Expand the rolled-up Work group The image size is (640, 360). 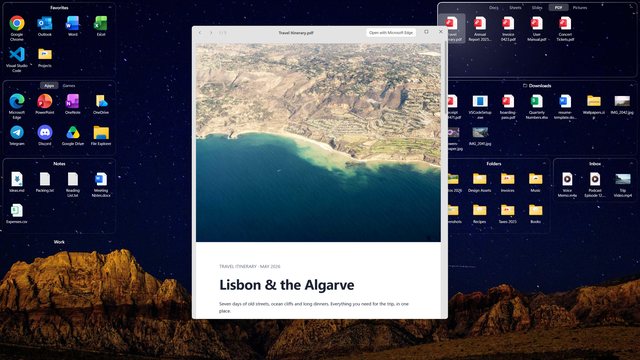pyautogui.click(x=110, y=242)
